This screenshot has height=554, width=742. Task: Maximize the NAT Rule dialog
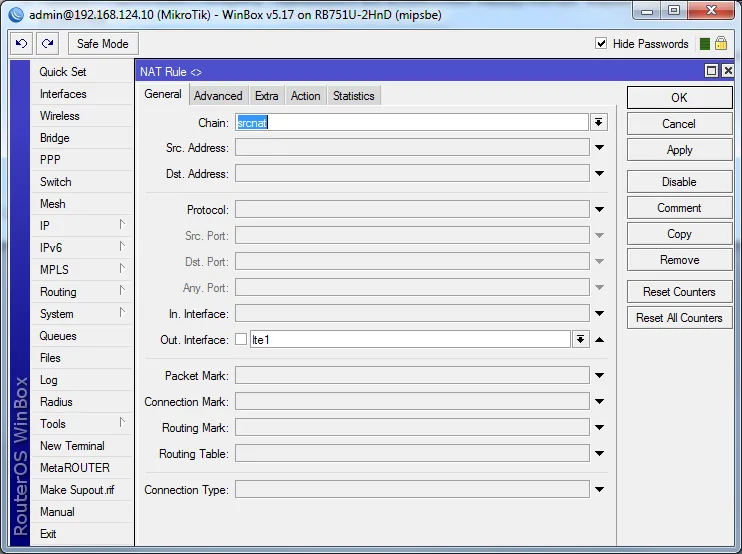pos(711,71)
